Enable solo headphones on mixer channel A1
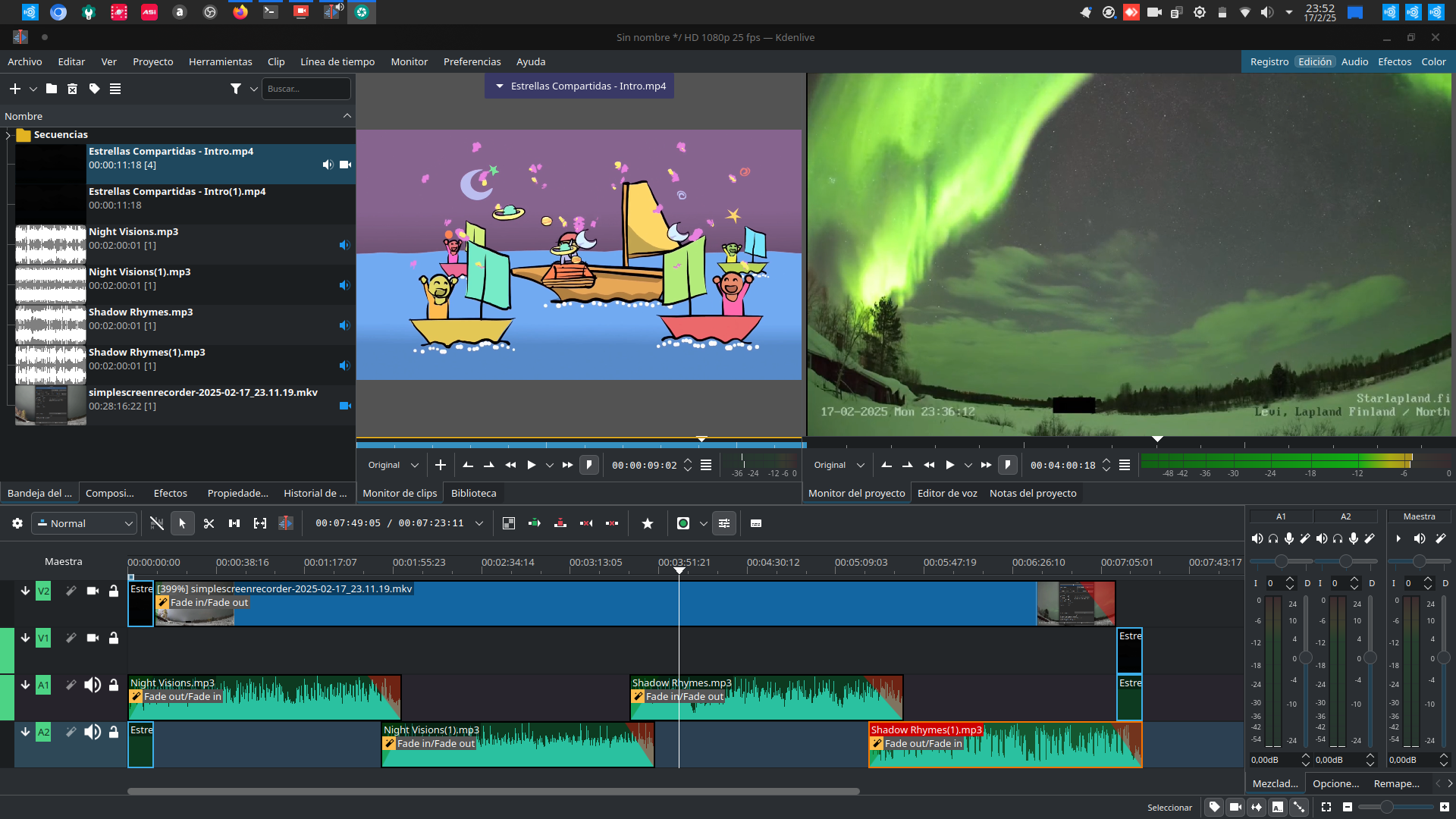The width and height of the screenshot is (1456, 819). [1273, 538]
